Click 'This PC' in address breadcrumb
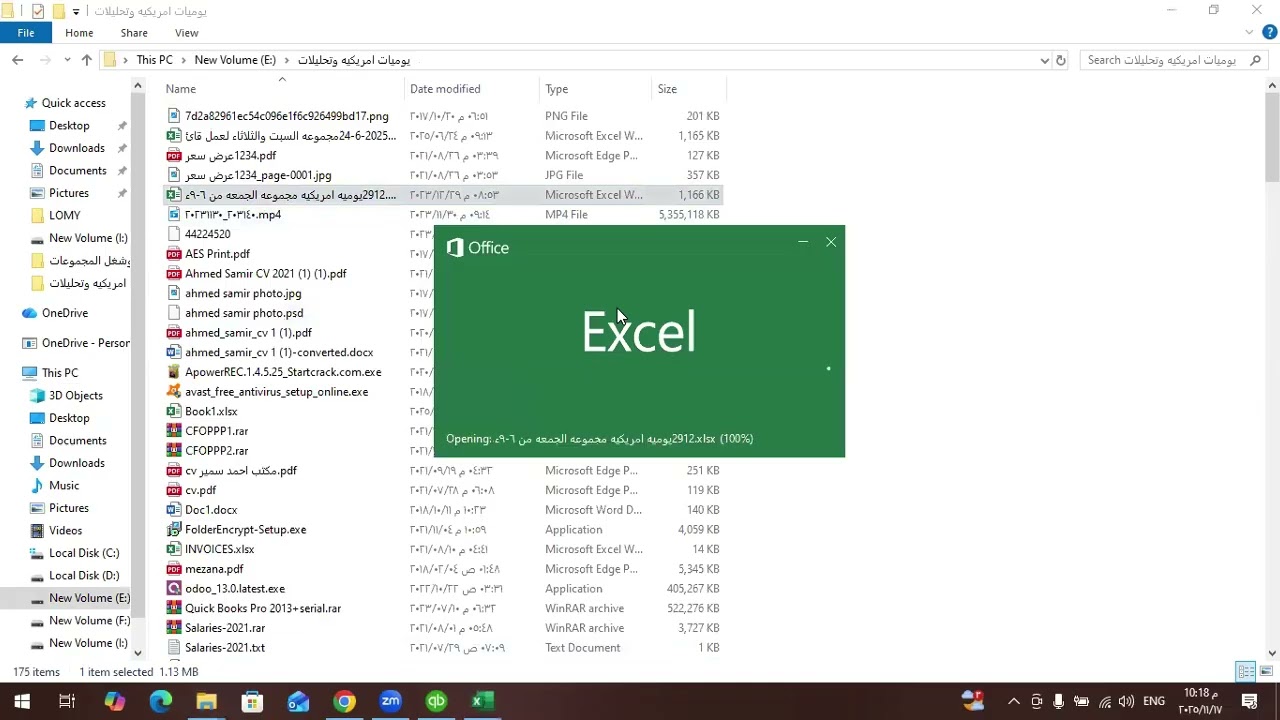1280x720 pixels. click(x=154, y=60)
